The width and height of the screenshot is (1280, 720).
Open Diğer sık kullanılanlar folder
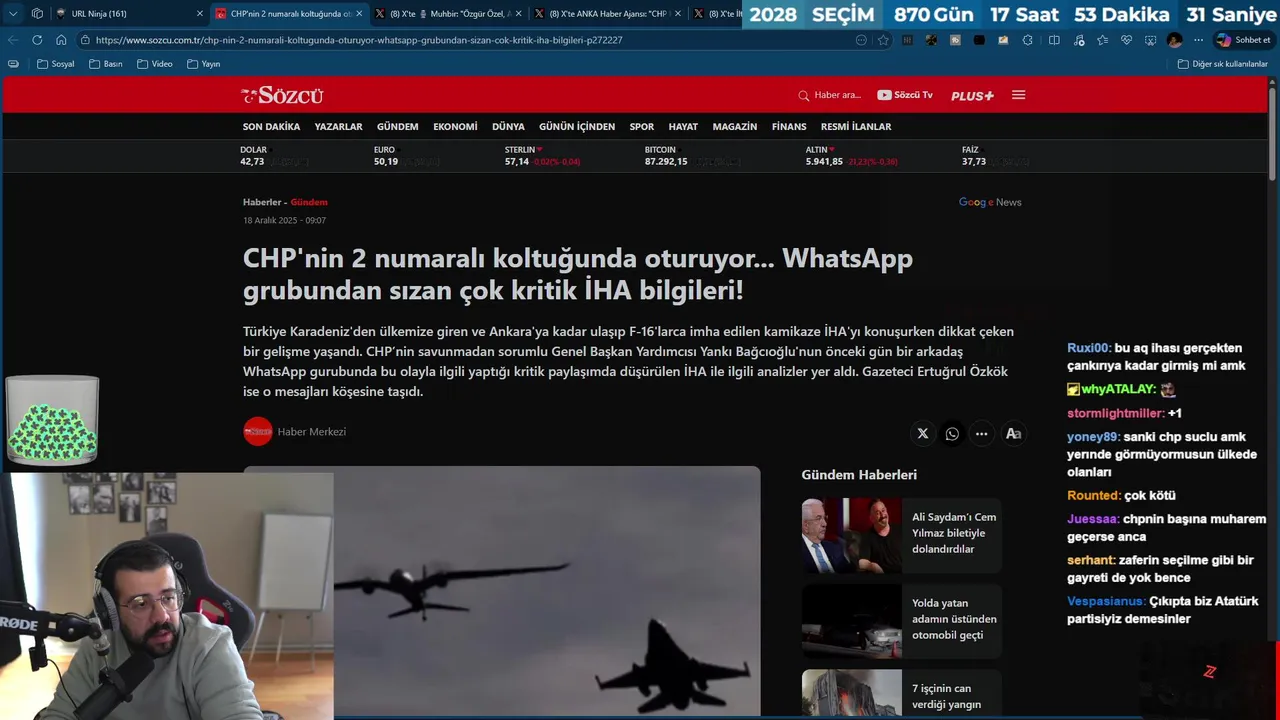point(1222,64)
